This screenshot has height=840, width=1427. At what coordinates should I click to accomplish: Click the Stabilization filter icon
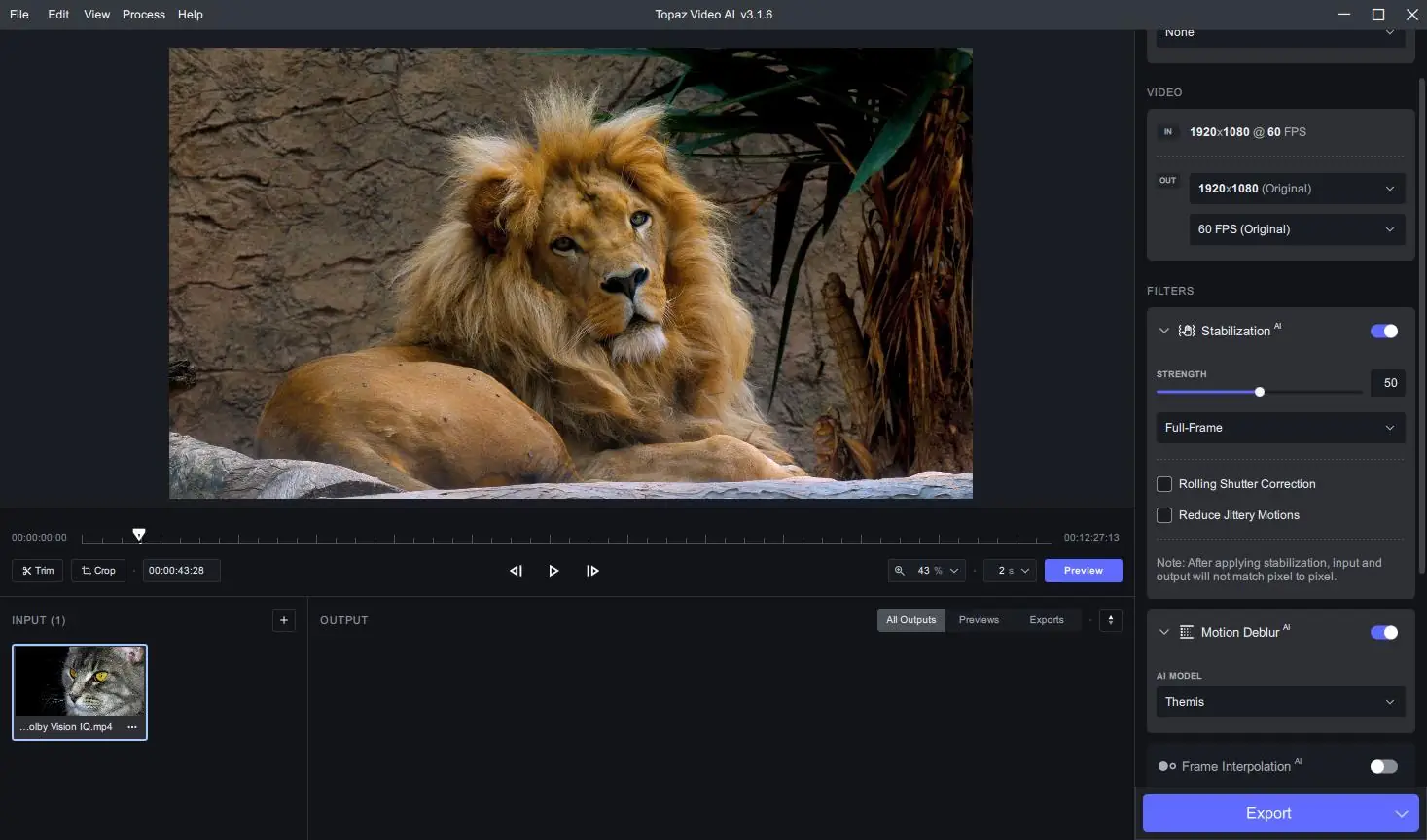click(1187, 331)
